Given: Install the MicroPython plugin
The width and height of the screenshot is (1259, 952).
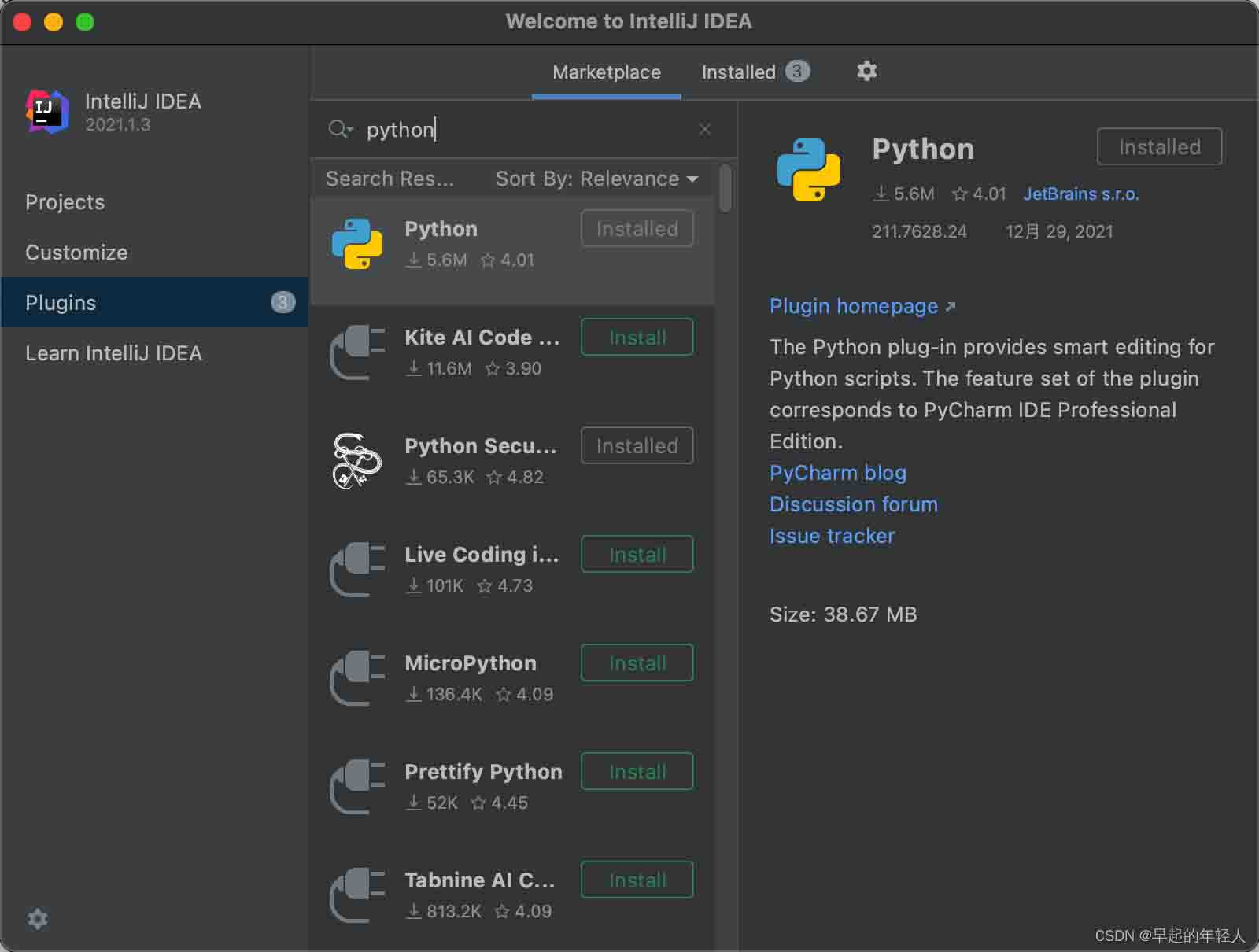Looking at the screenshot, I should pos(637,663).
